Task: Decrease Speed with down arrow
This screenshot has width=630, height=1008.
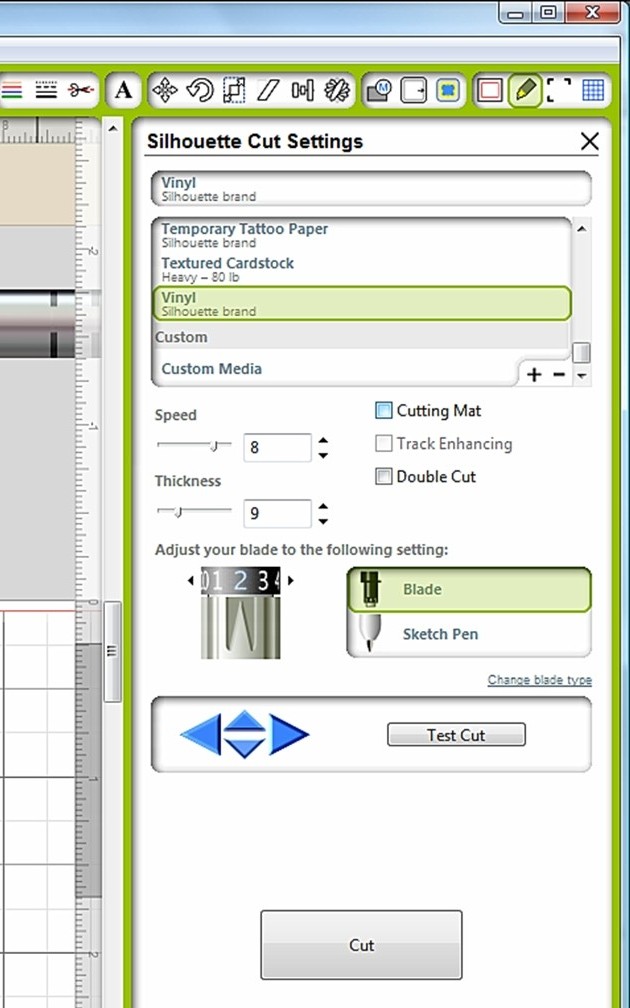Action: coord(323,455)
